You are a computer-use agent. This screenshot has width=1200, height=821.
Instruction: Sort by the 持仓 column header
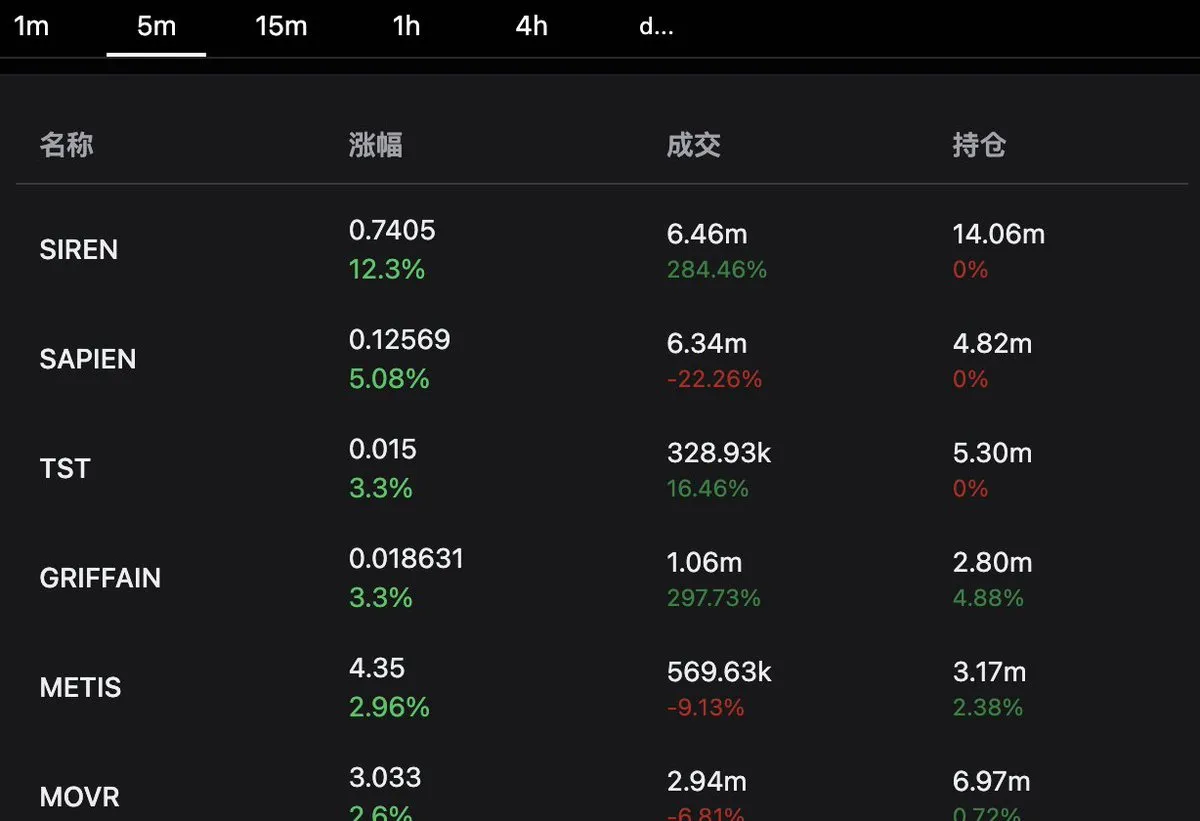[x=978, y=145]
